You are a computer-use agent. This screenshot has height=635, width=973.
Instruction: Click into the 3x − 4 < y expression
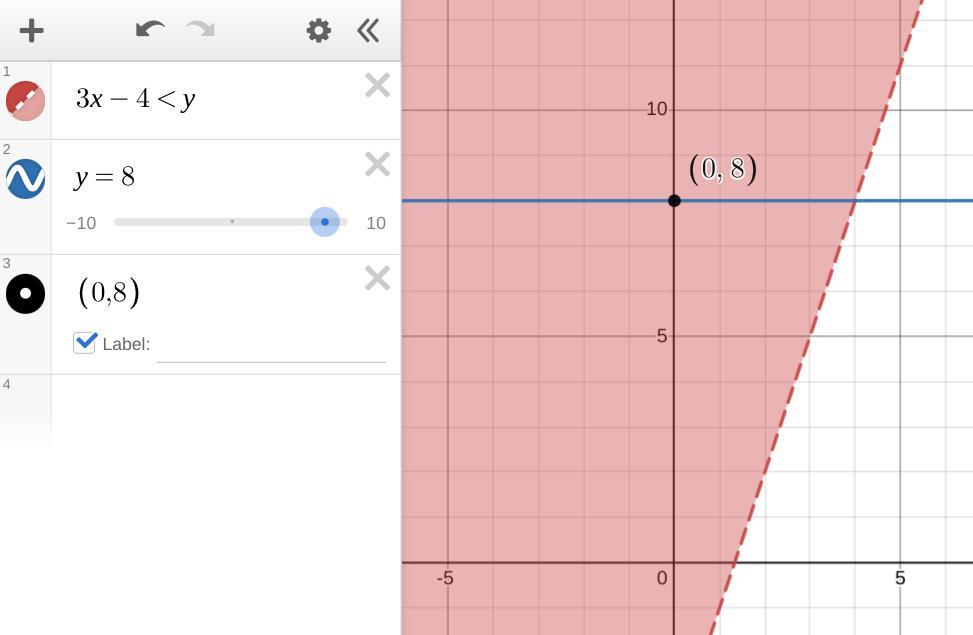pyautogui.click(x=136, y=99)
